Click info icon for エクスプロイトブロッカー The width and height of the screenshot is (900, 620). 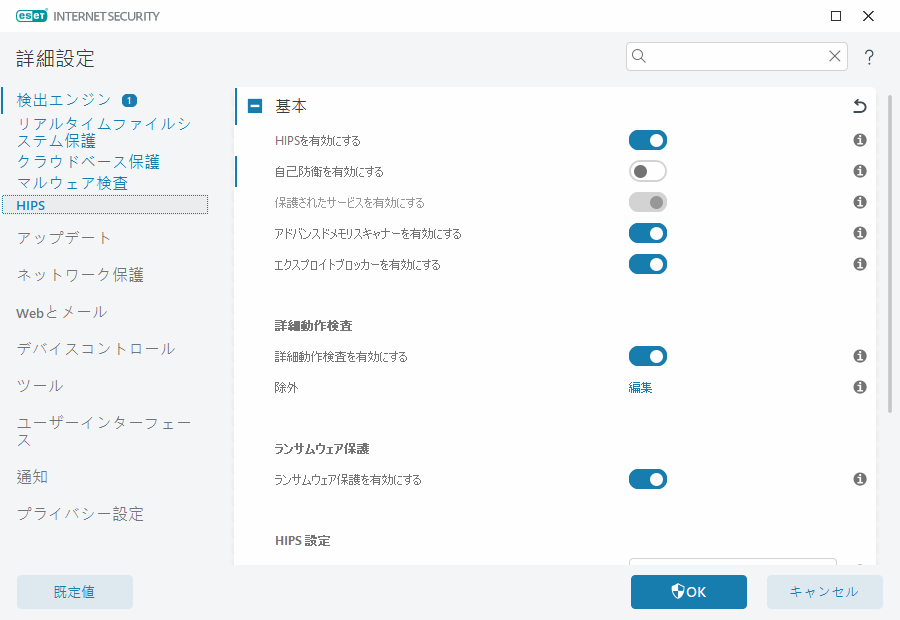coord(859,264)
